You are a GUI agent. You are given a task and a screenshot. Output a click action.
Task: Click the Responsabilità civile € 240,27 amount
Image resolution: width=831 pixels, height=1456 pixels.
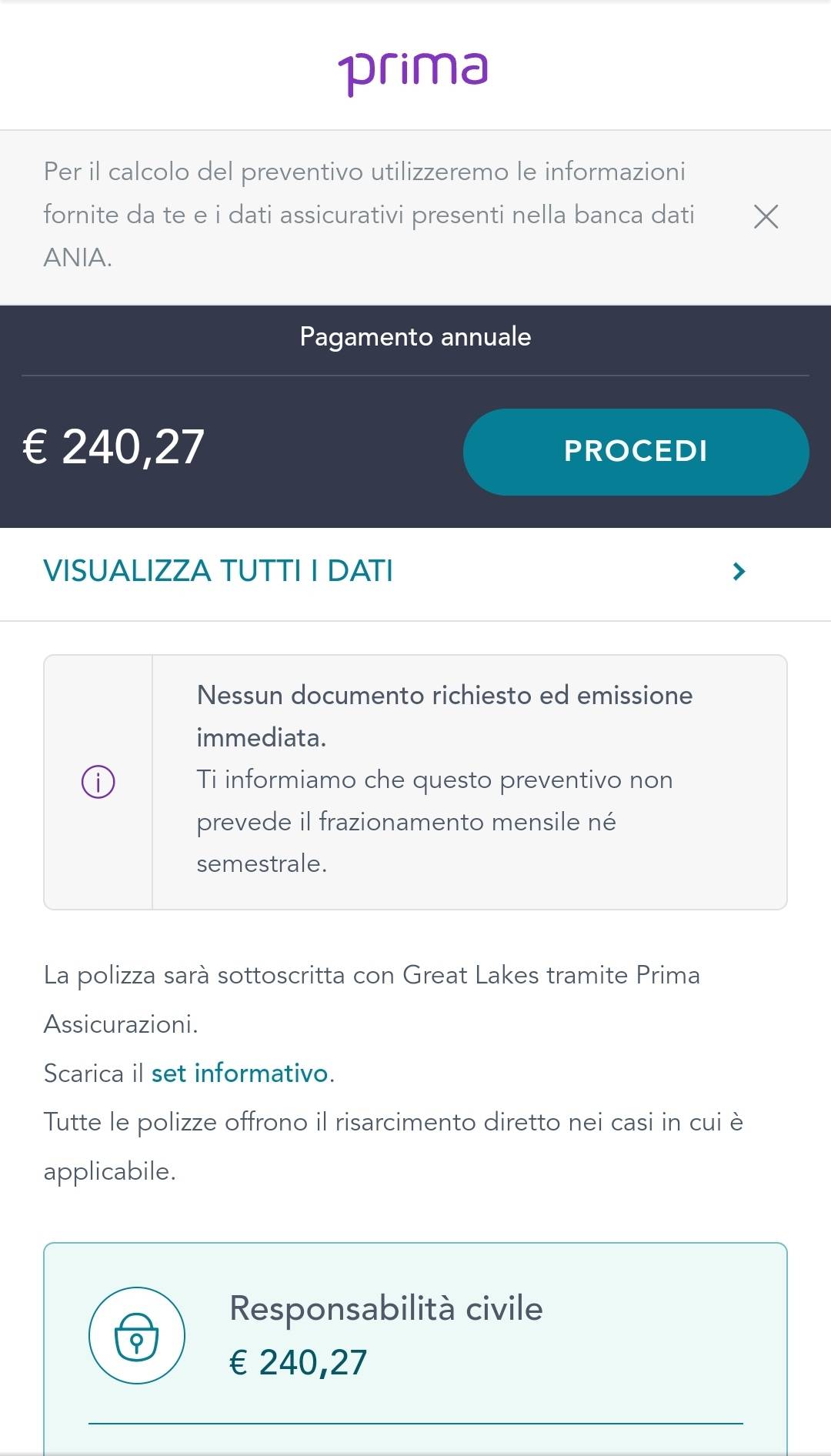tap(299, 1363)
